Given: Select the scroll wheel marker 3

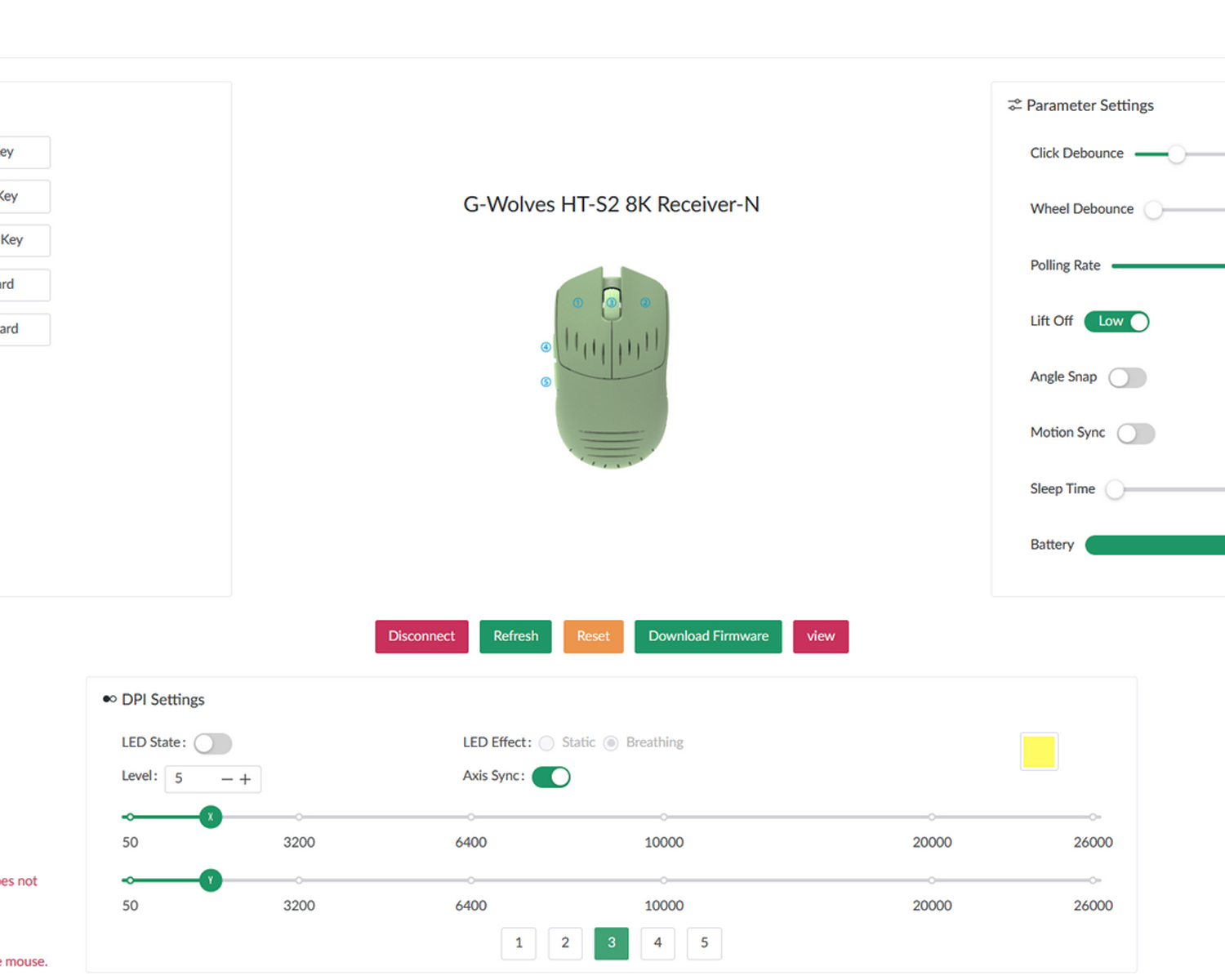Looking at the screenshot, I should click(611, 303).
